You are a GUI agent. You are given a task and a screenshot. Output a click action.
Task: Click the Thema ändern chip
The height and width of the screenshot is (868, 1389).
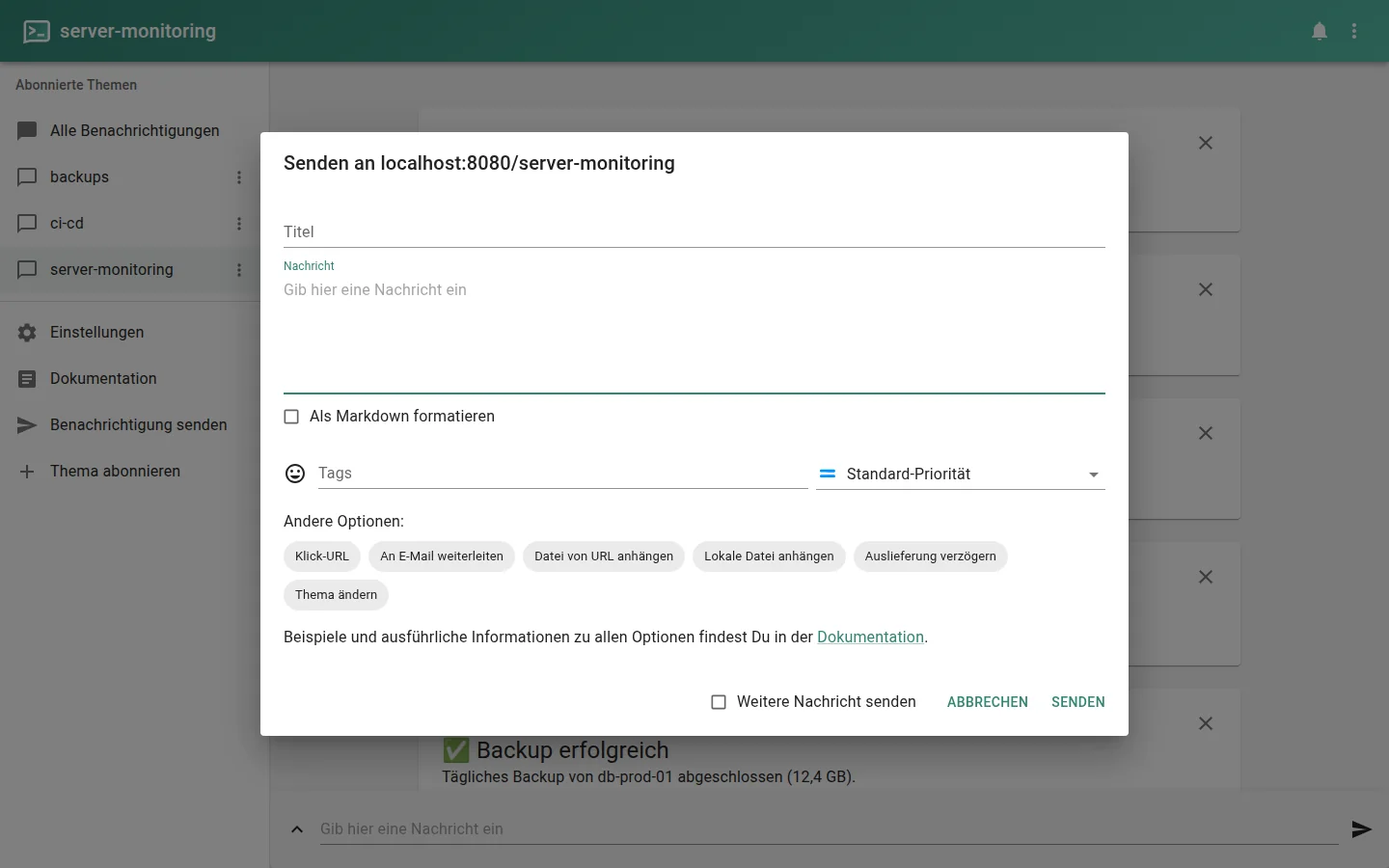[336, 595]
